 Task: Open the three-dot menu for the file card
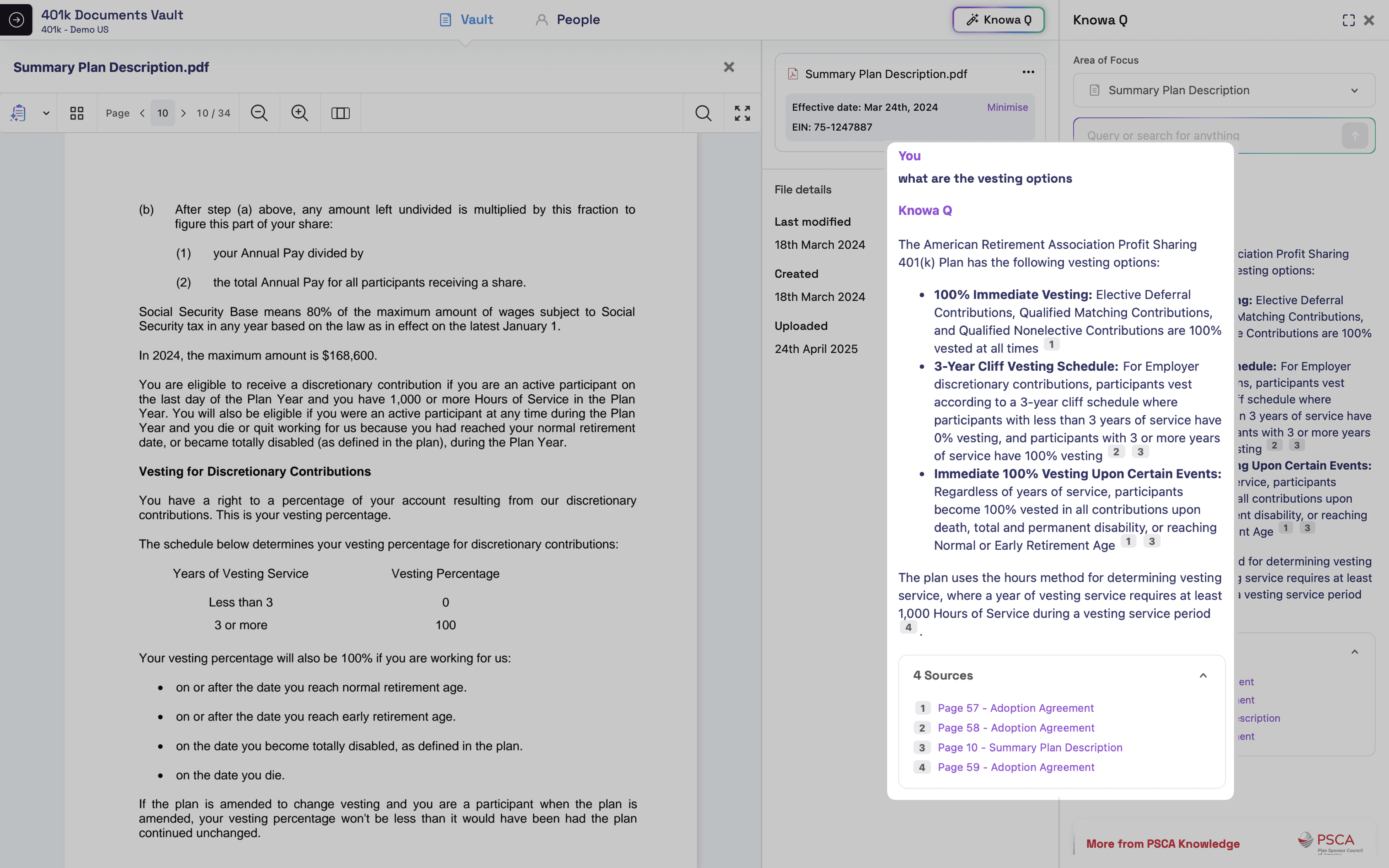[1028, 72]
